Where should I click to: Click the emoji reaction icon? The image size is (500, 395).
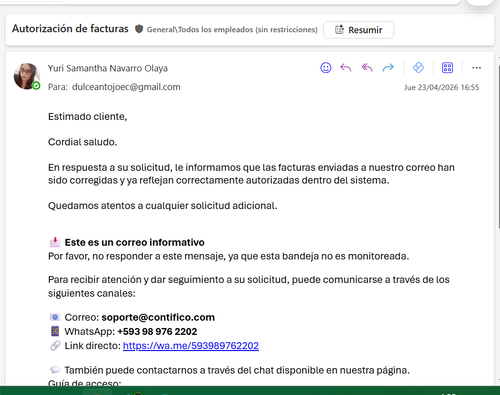pyautogui.click(x=326, y=68)
